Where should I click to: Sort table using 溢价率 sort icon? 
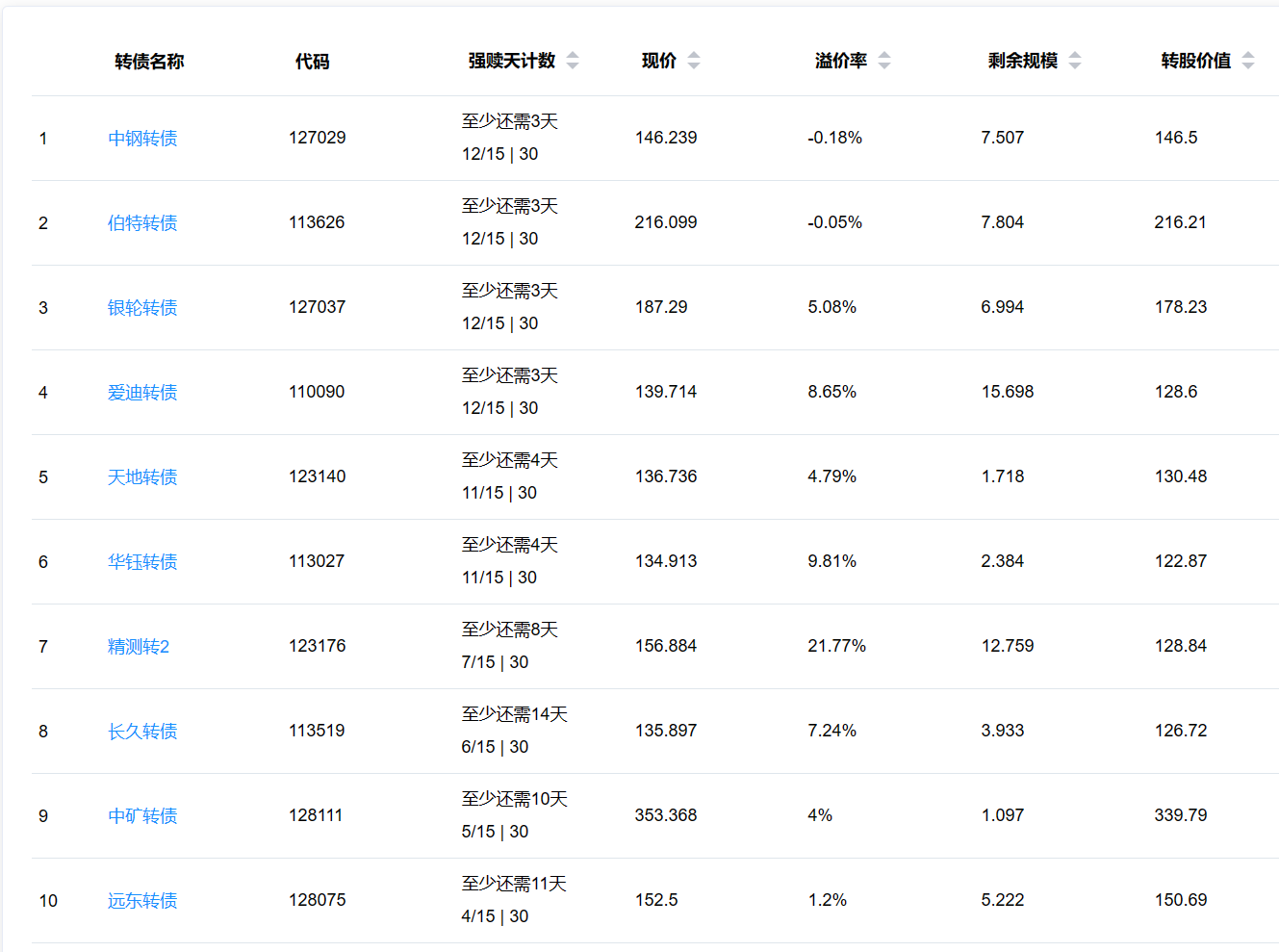[884, 61]
